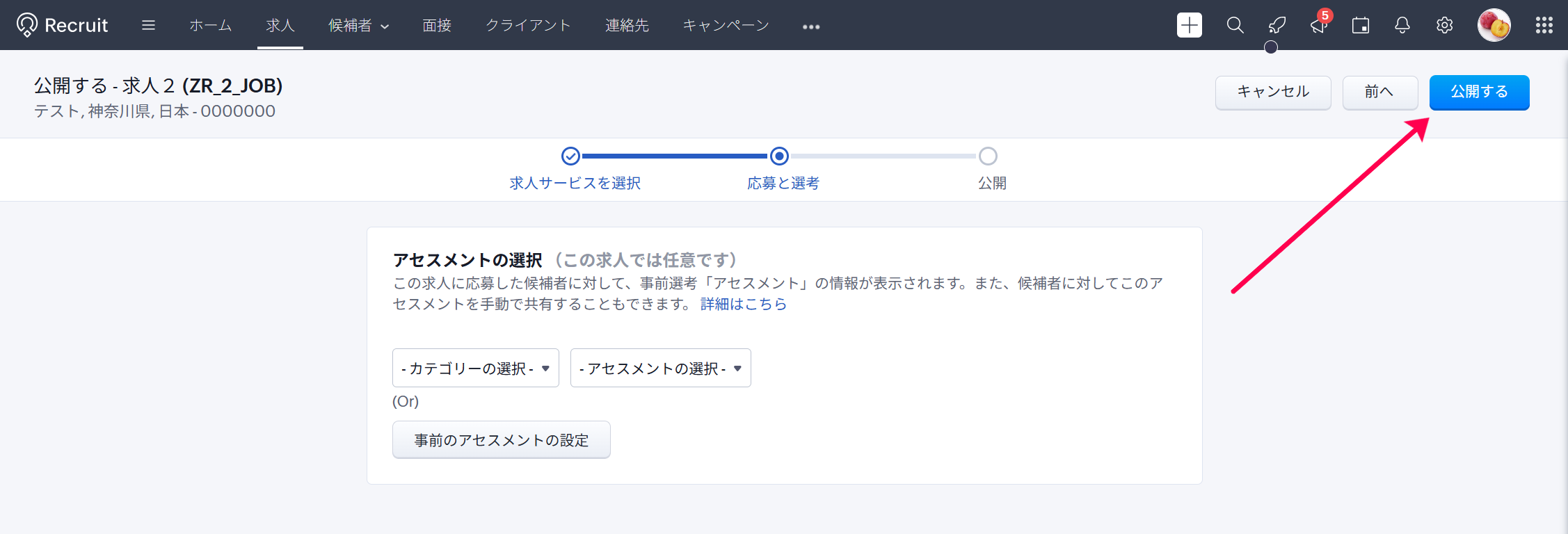Click the rocket icon in top bar
The height and width of the screenshot is (534, 1568).
click(x=1277, y=26)
